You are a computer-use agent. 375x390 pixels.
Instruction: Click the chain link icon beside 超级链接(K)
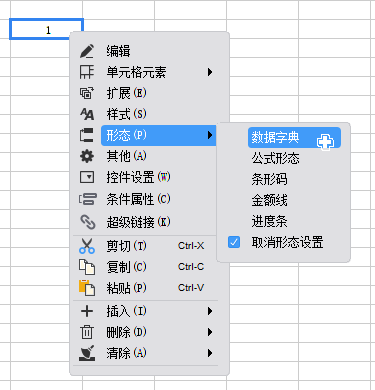tap(88, 222)
